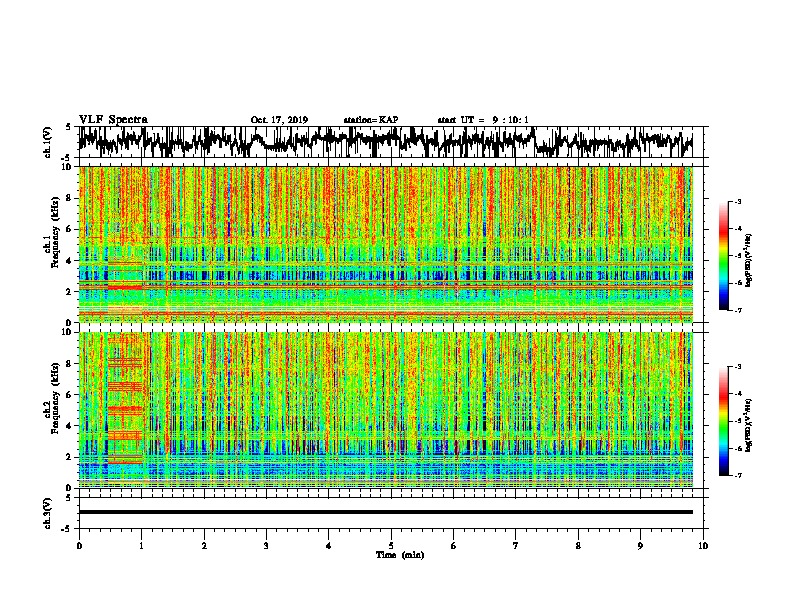This screenshot has width=792, height=612.
Task: Click the ch.1 "Frequency (kHz)" axis label
Action: tap(55, 232)
